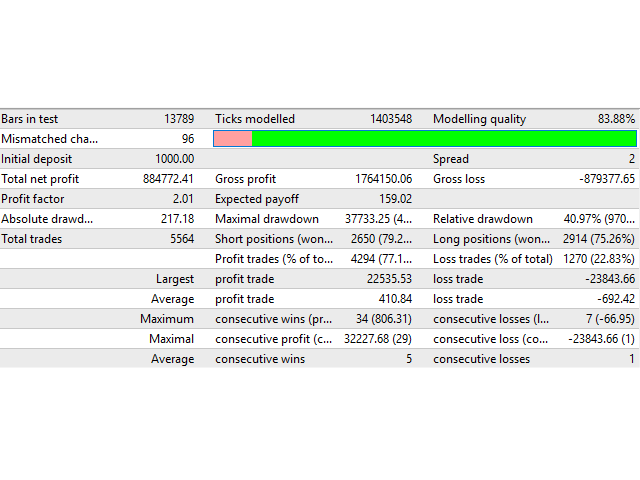Click the green part of quality bar

coord(444,139)
